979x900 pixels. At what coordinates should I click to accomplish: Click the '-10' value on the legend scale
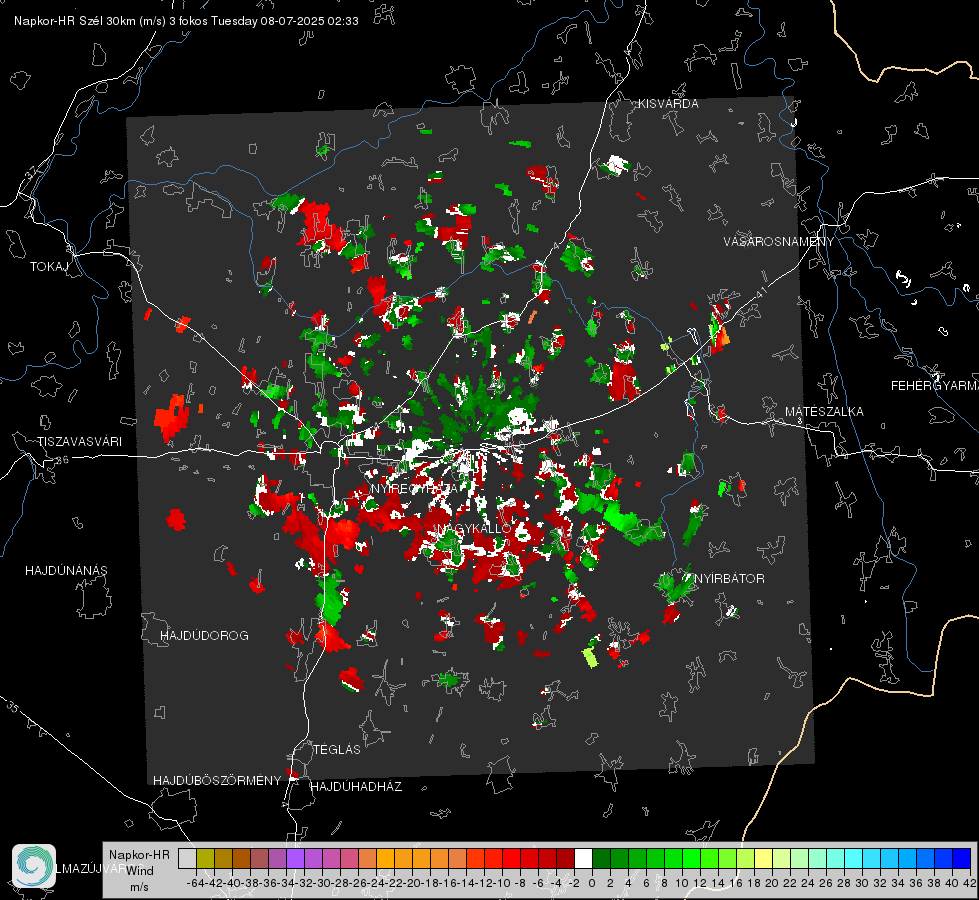tap(503, 883)
